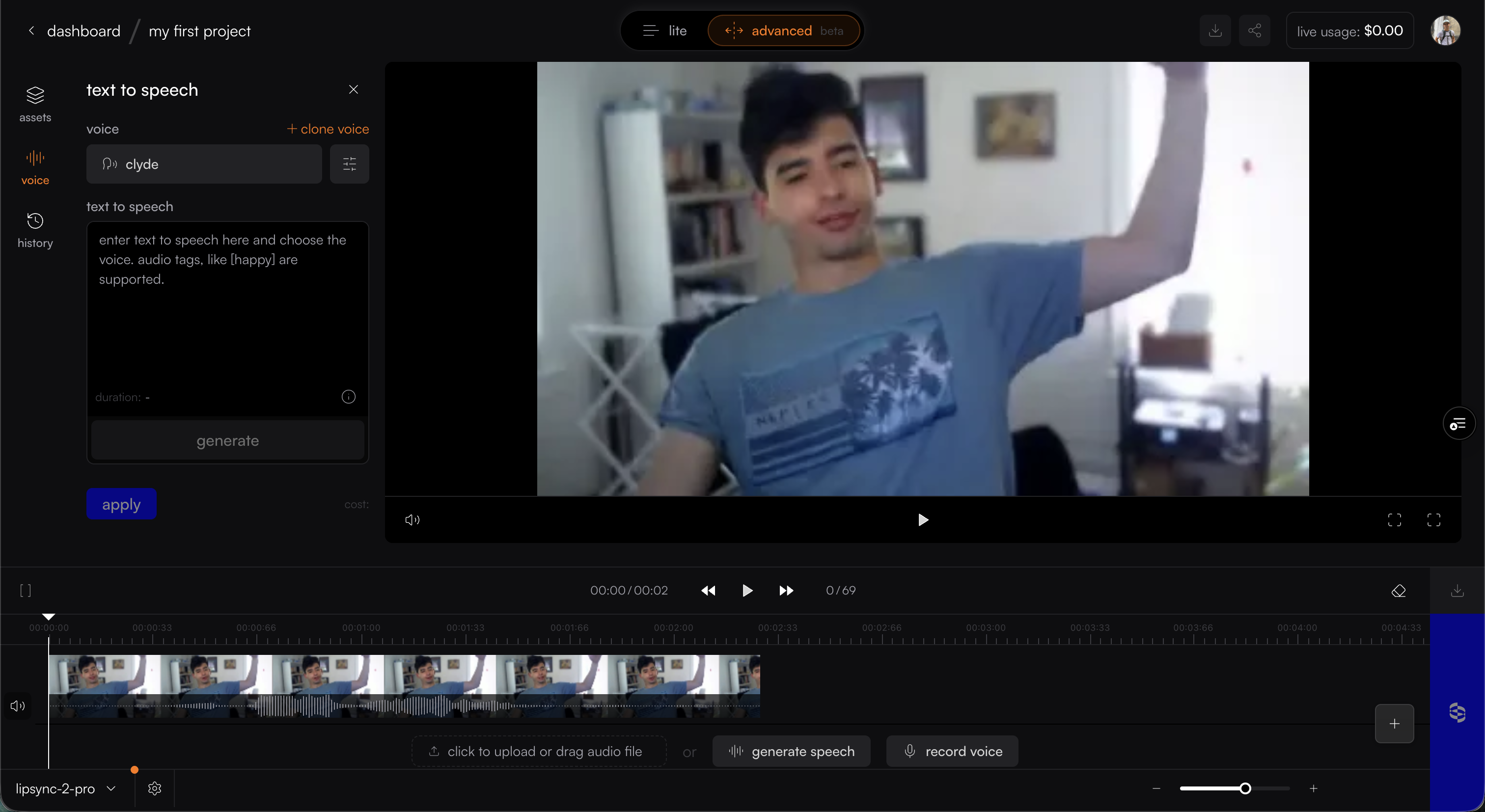Open model settings gear icon

click(155, 788)
